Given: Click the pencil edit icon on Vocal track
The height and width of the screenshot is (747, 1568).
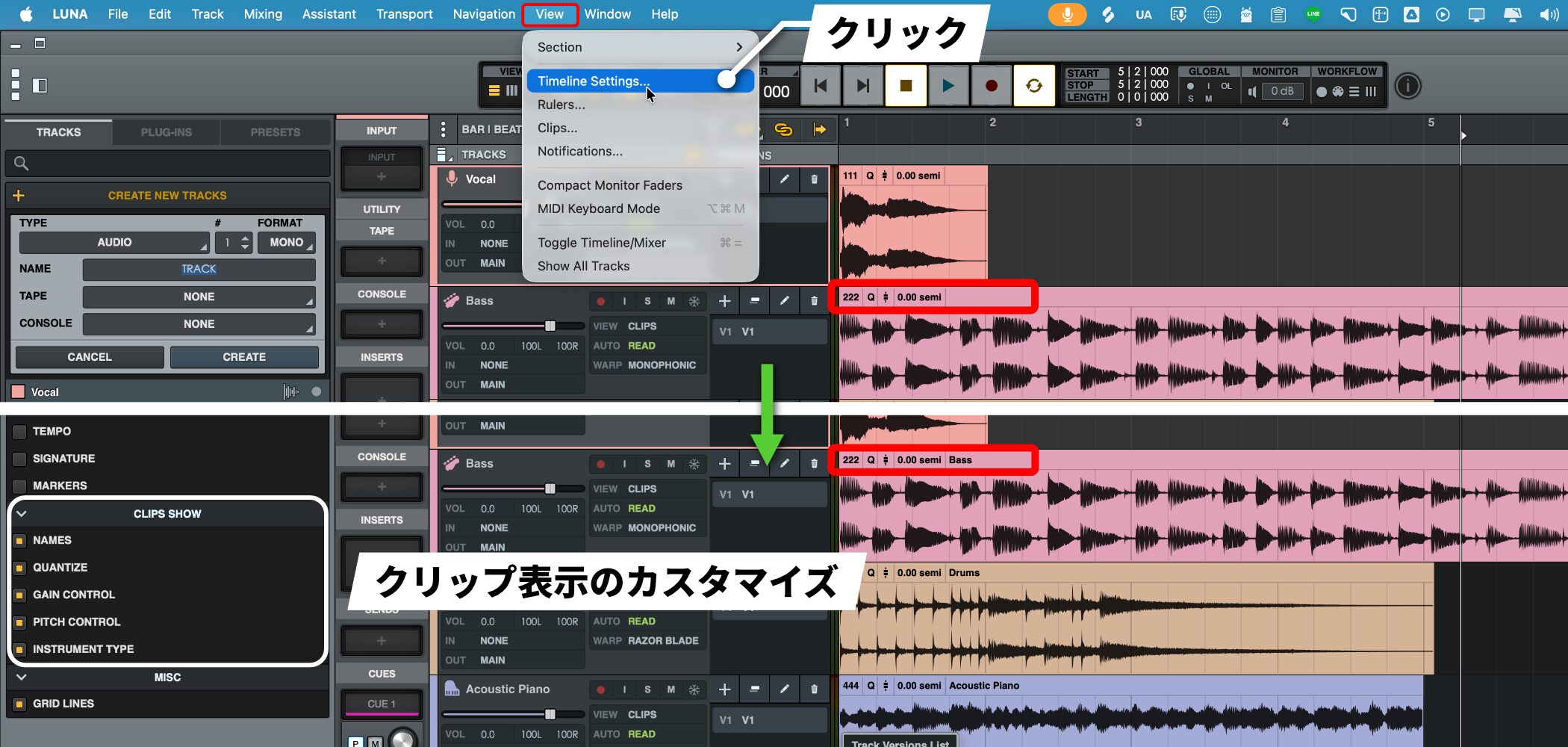Looking at the screenshot, I should pyautogui.click(x=784, y=179).
